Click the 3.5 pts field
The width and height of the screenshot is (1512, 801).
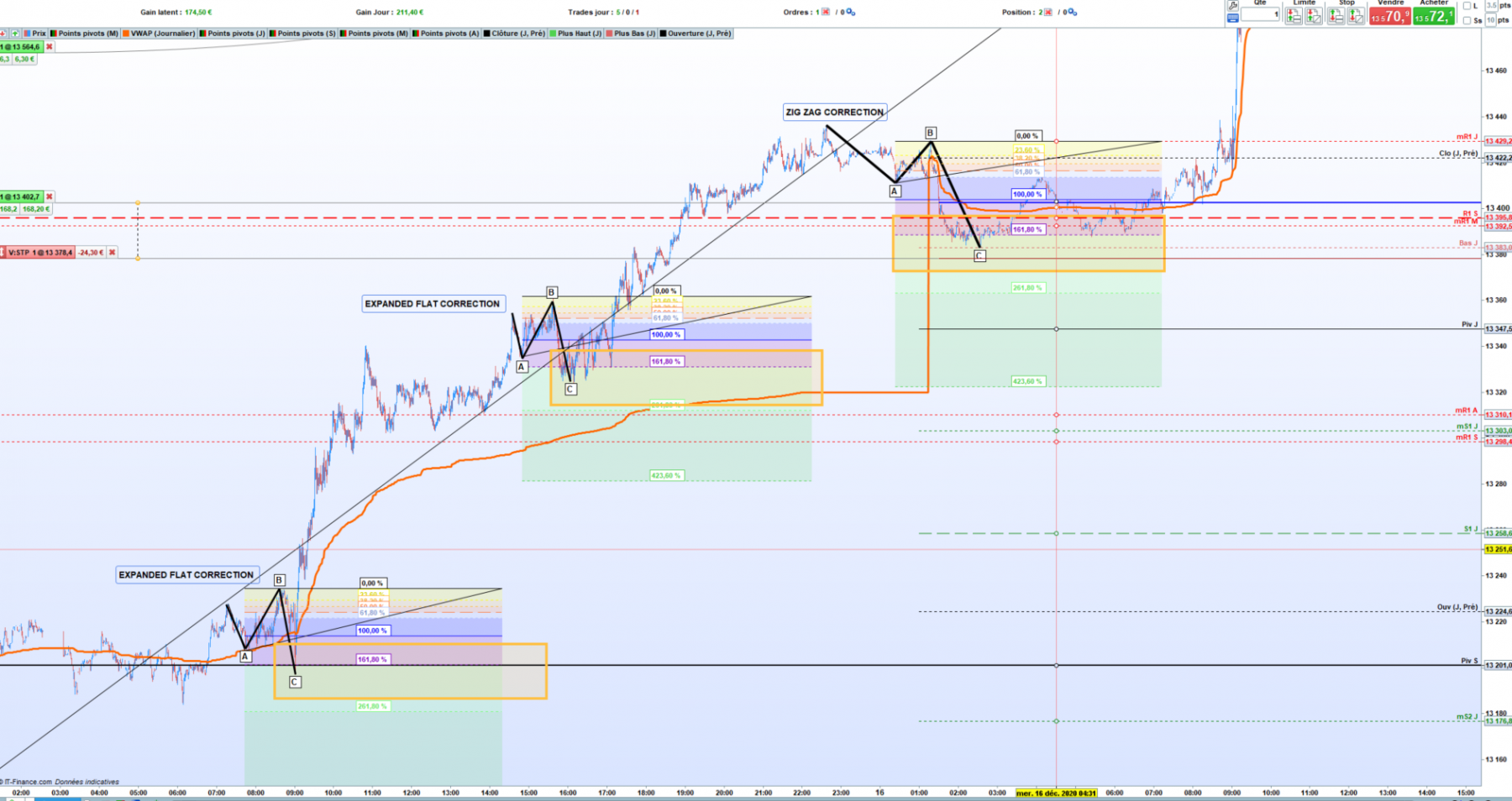tap(1492, 6)
